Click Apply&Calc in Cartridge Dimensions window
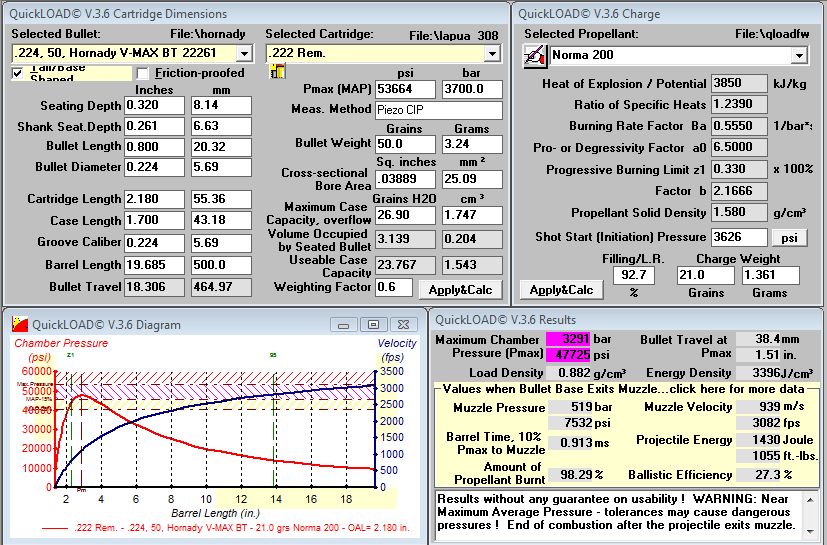Image resolution: width=827 pixels, height=545 pixels. [x=461, y=289]
